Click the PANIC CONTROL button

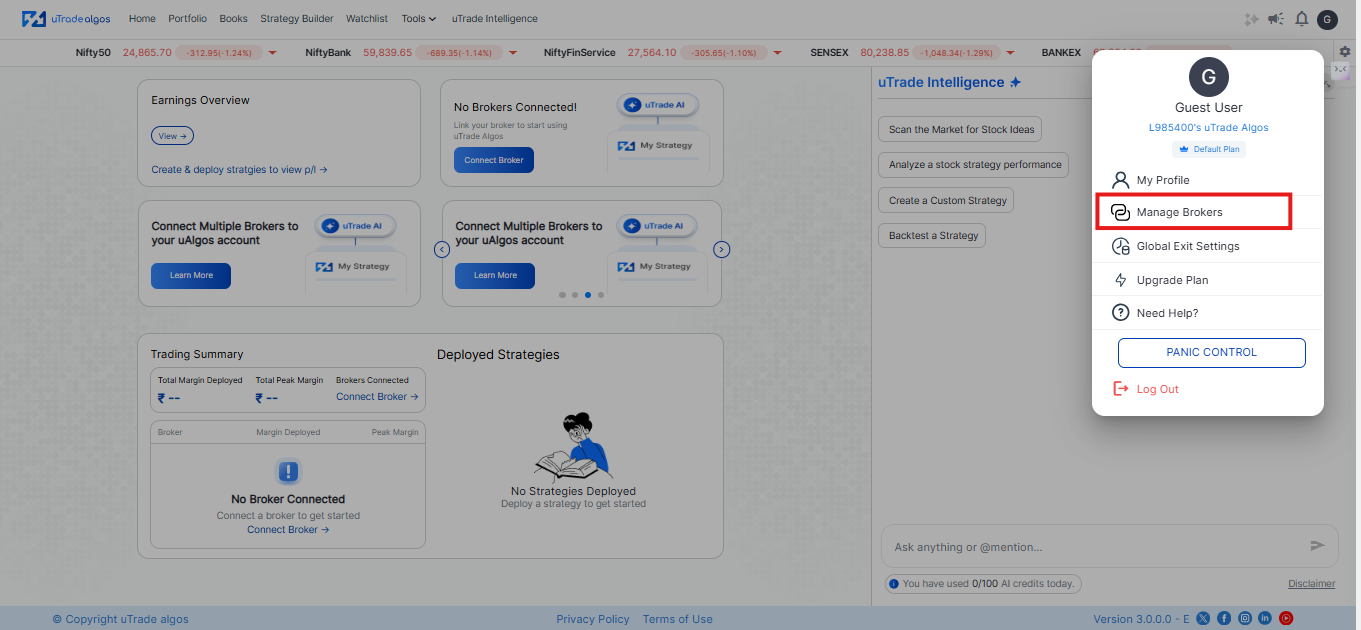pos(1211,352)
